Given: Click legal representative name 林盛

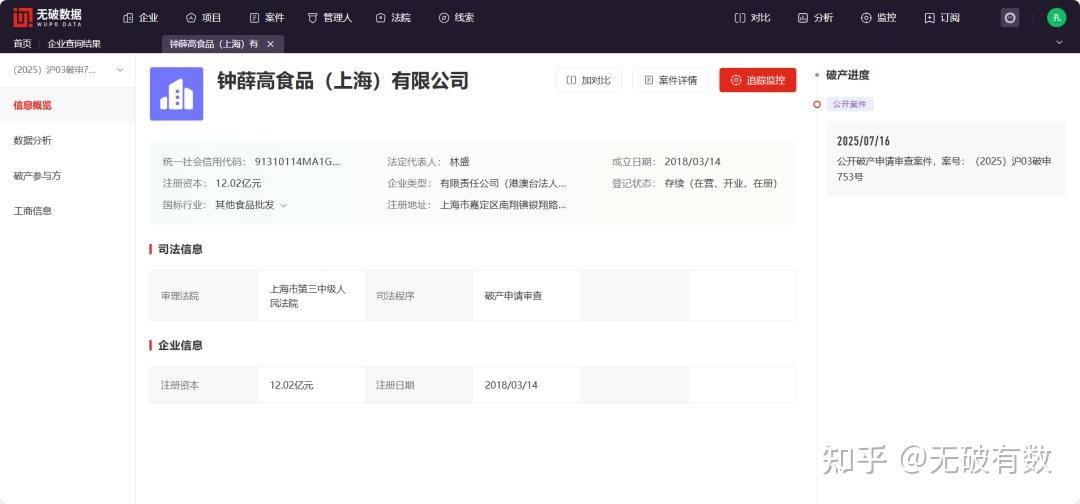Looking at the screenshot, I should (459, 162).
